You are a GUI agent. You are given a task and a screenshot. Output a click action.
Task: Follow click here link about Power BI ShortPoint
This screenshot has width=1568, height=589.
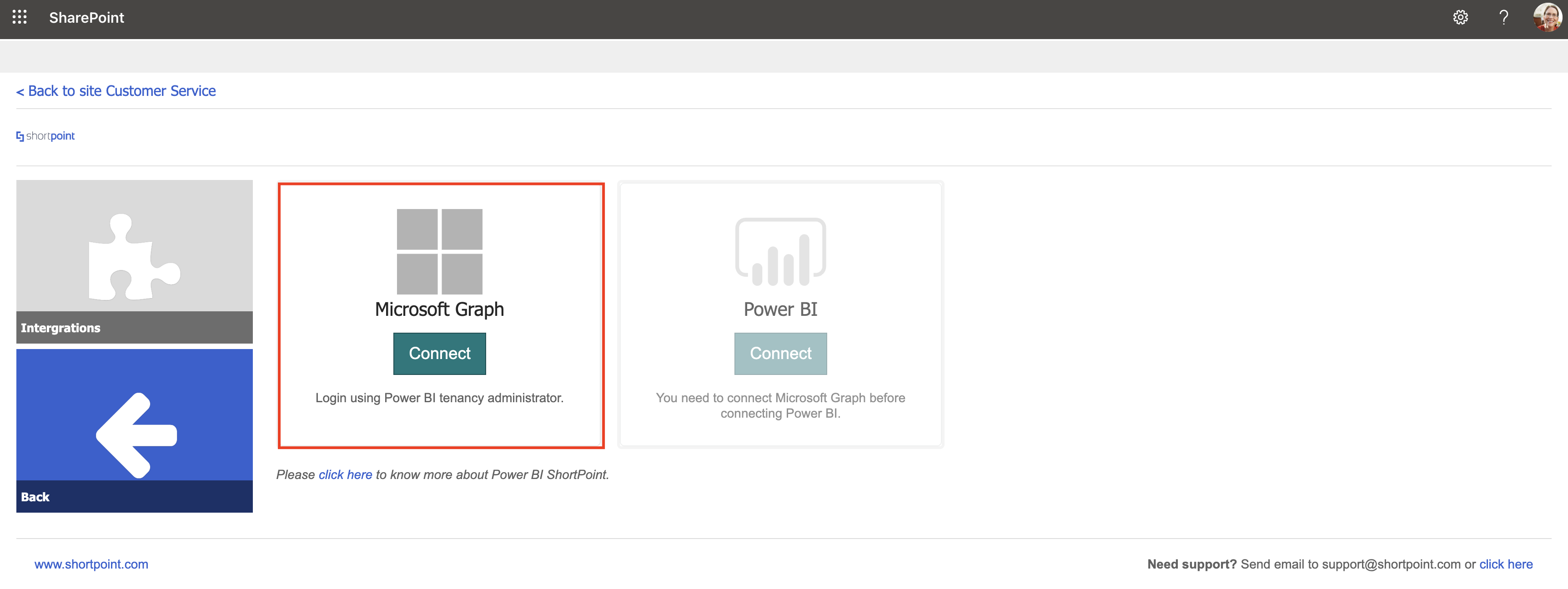[345, 474]
